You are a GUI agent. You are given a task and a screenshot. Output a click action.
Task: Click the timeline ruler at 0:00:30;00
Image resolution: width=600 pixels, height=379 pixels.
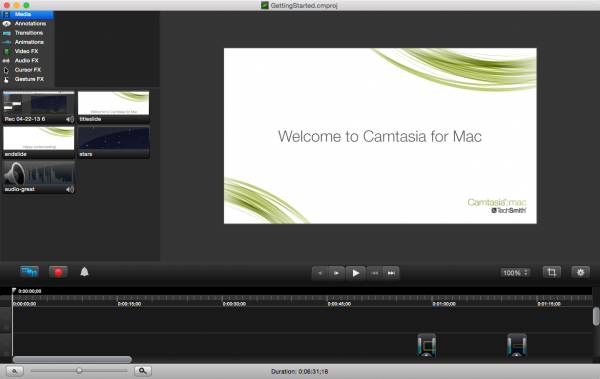coord(234,304)
